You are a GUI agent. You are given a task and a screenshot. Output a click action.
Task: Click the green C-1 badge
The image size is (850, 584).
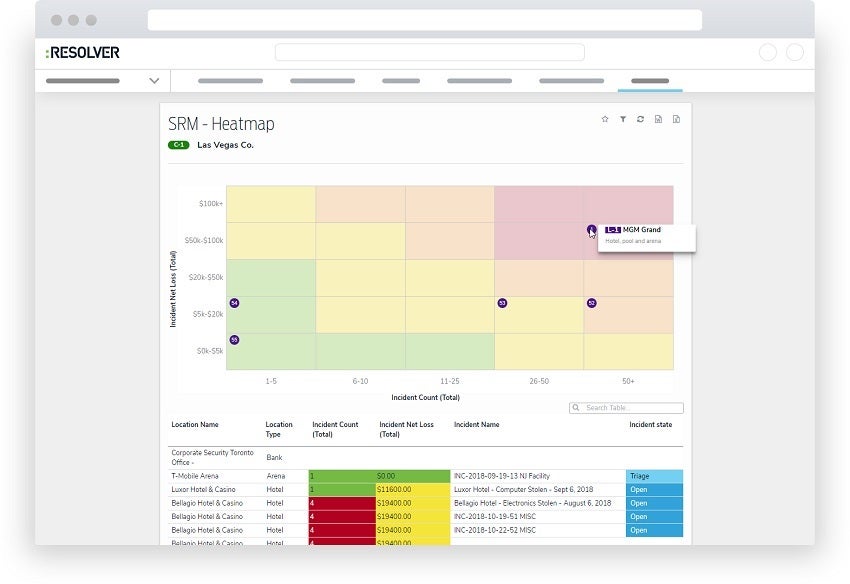point(179,145)
